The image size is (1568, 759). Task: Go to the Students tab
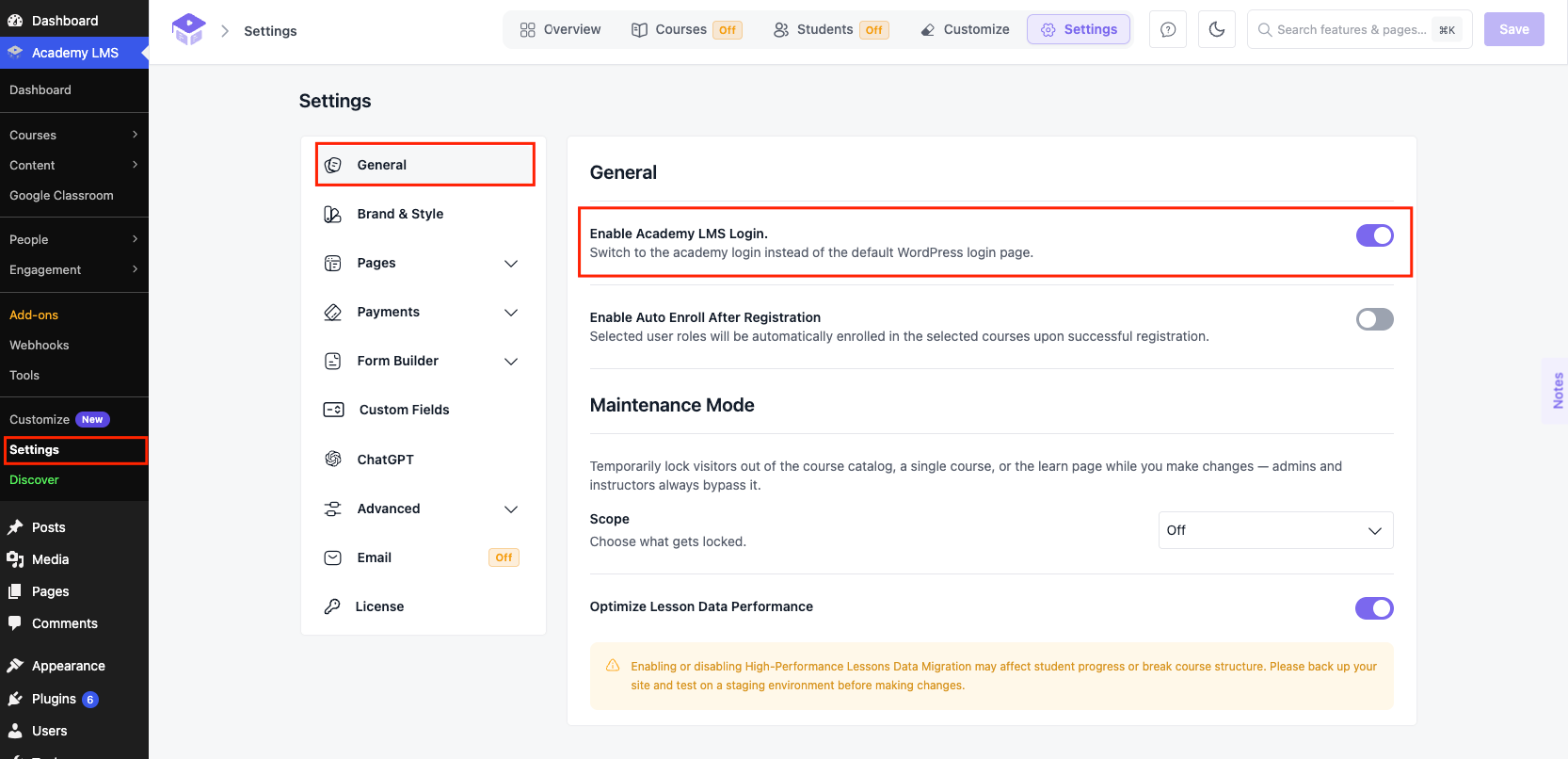click(x=830, y=29)
